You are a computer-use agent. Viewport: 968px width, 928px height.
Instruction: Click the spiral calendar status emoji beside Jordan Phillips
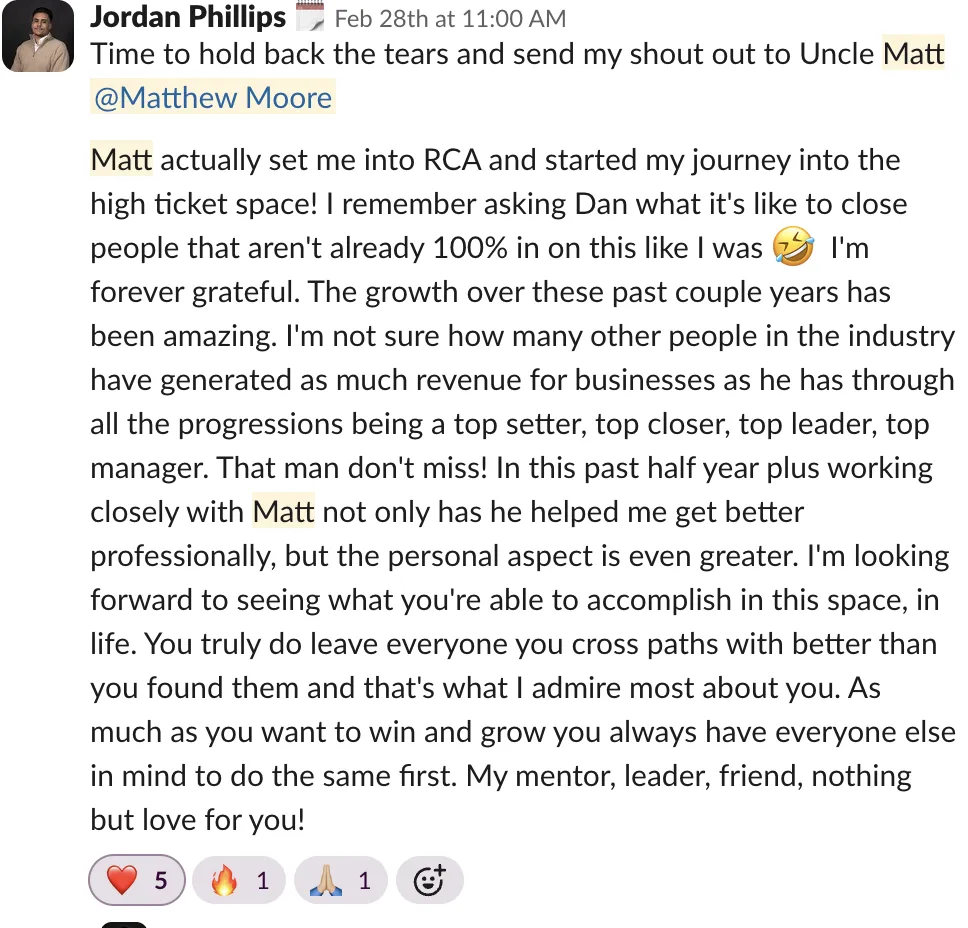point(310,17)
